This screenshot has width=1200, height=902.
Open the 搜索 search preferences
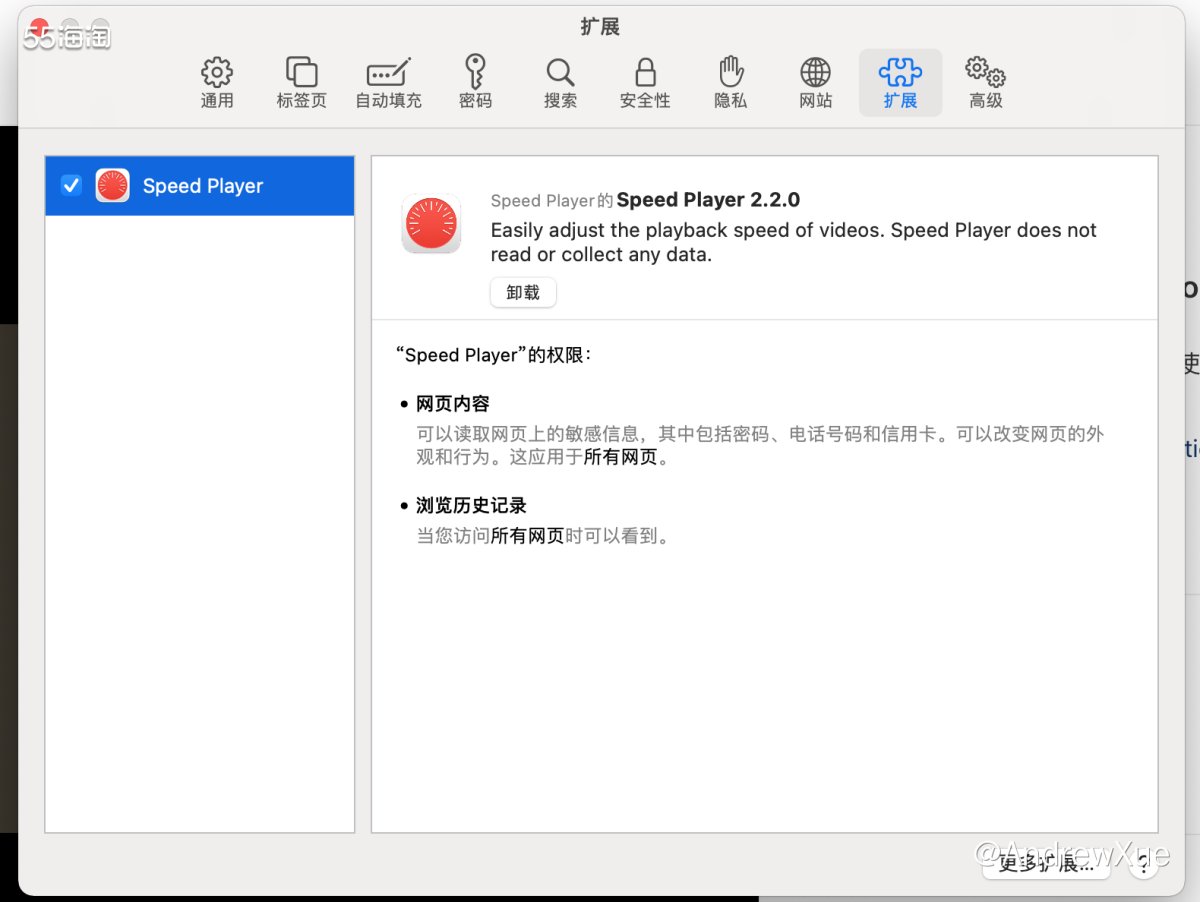tap(560, 83)
